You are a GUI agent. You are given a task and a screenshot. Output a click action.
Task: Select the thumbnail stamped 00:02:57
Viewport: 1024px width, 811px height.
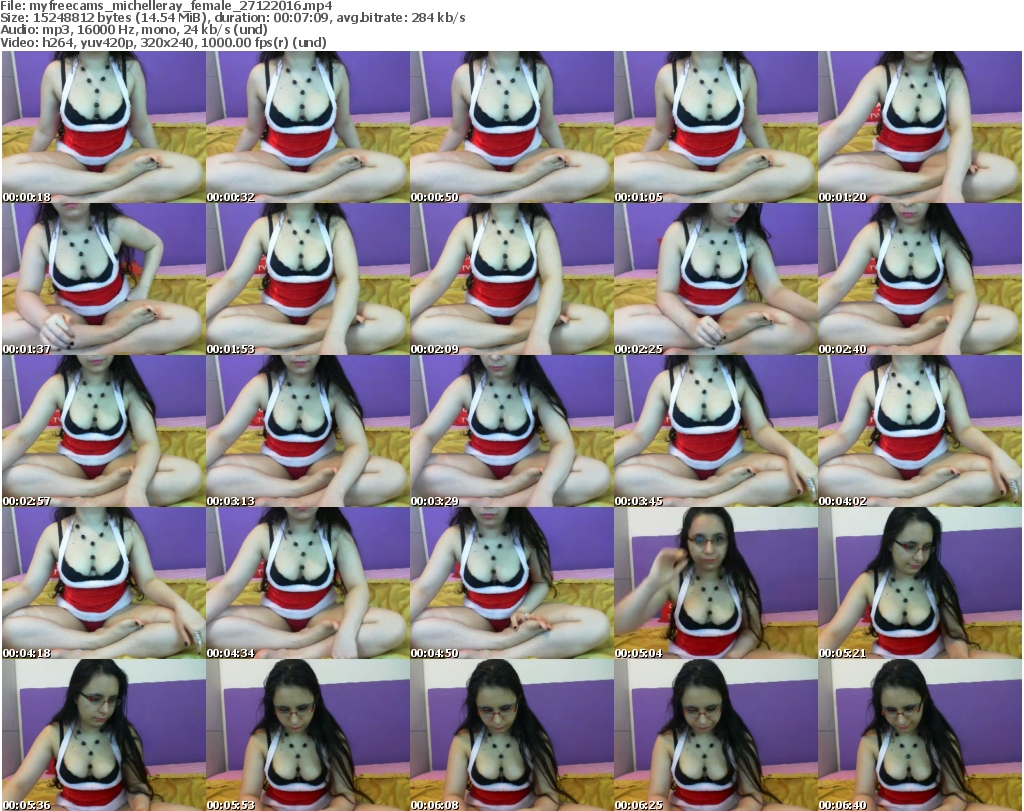(104, 431)
